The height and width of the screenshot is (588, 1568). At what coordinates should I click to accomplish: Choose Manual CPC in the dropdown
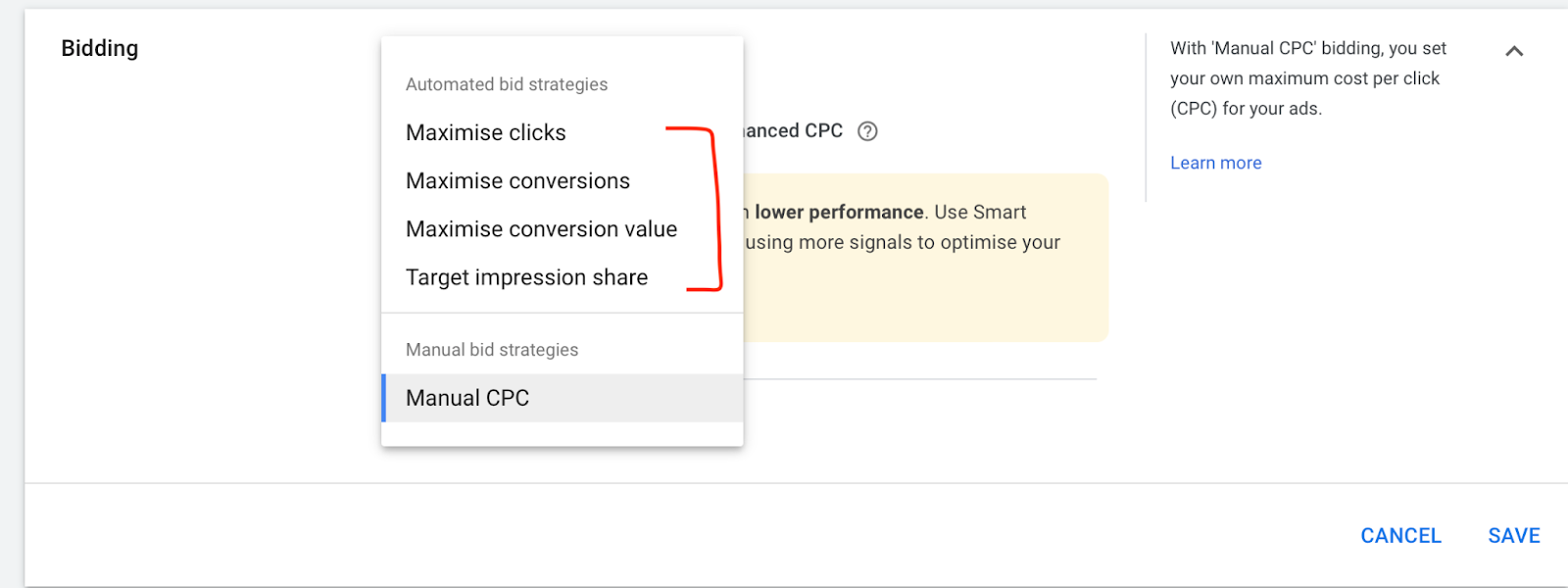pos(467,398)
